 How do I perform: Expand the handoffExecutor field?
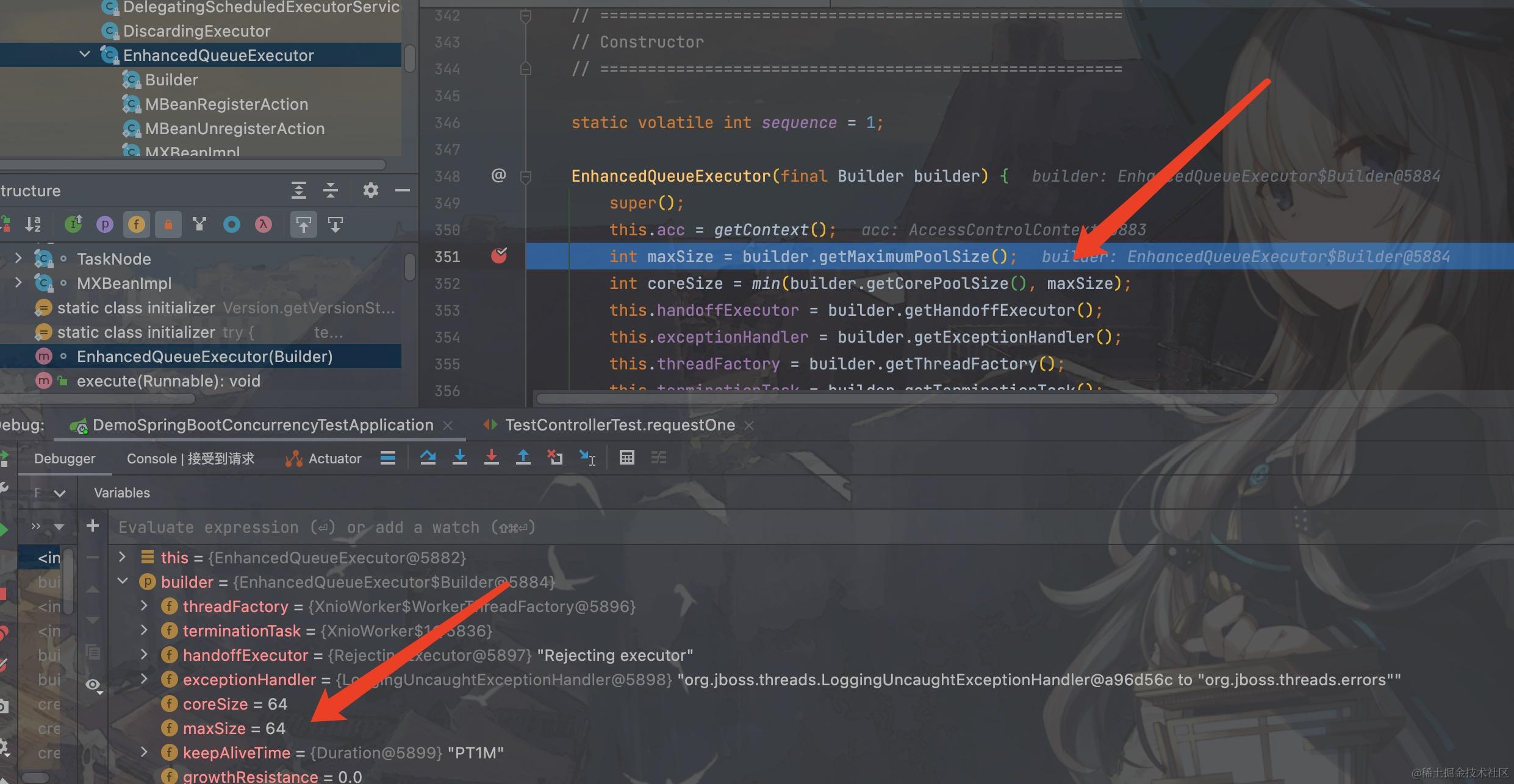click(x=144, y=654)
